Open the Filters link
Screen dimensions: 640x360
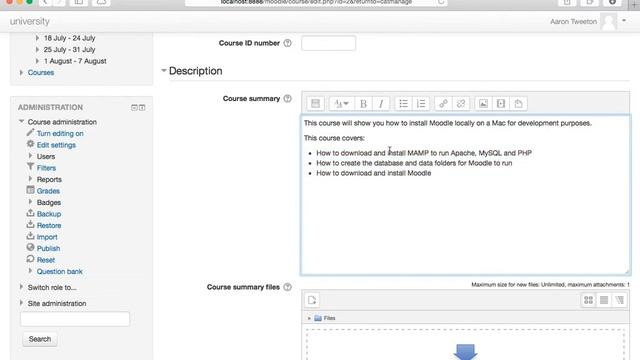coord(46,168)
